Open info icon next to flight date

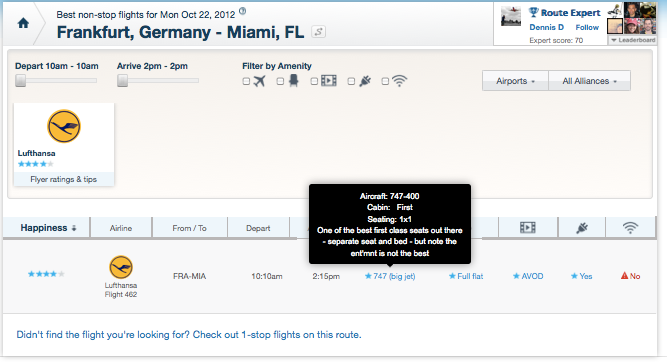coord(242,11)
